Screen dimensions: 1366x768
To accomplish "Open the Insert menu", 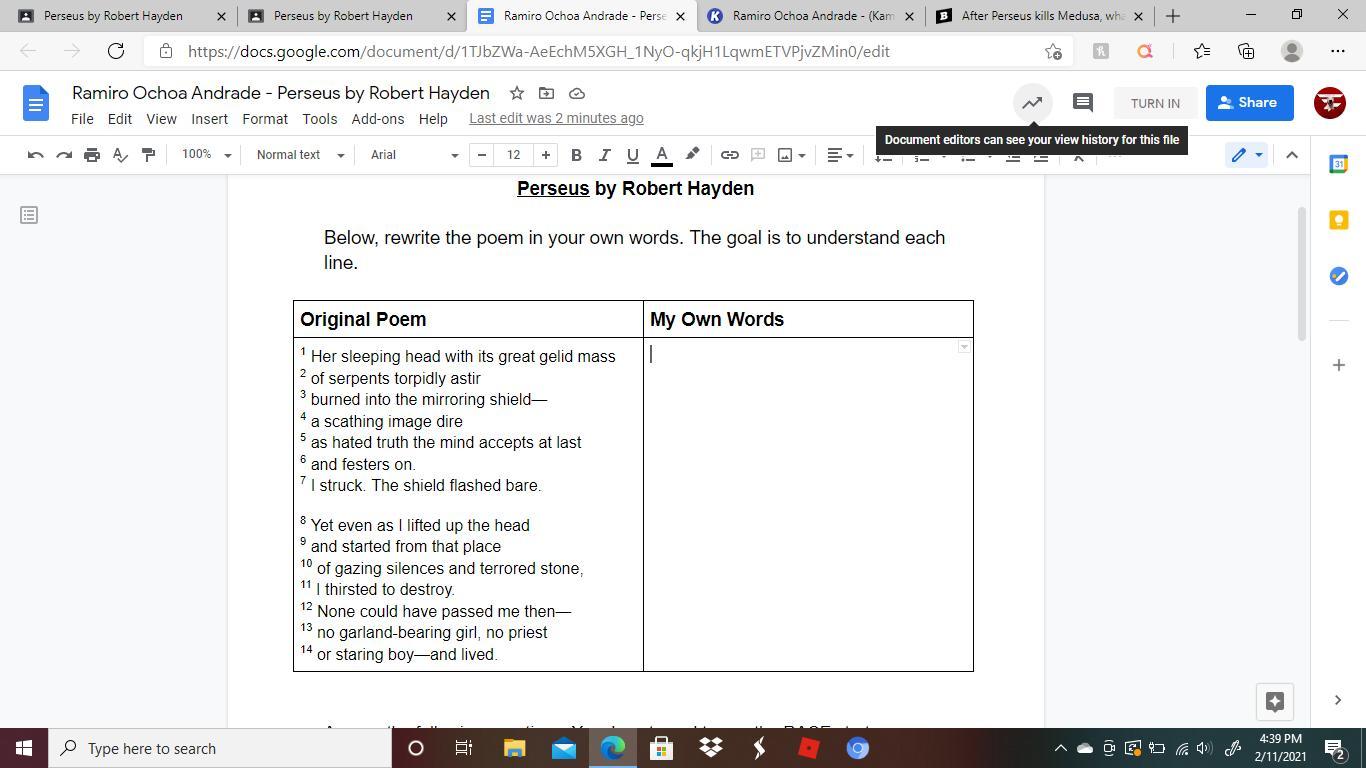I will pyautogui.click(x=210, y=118).
